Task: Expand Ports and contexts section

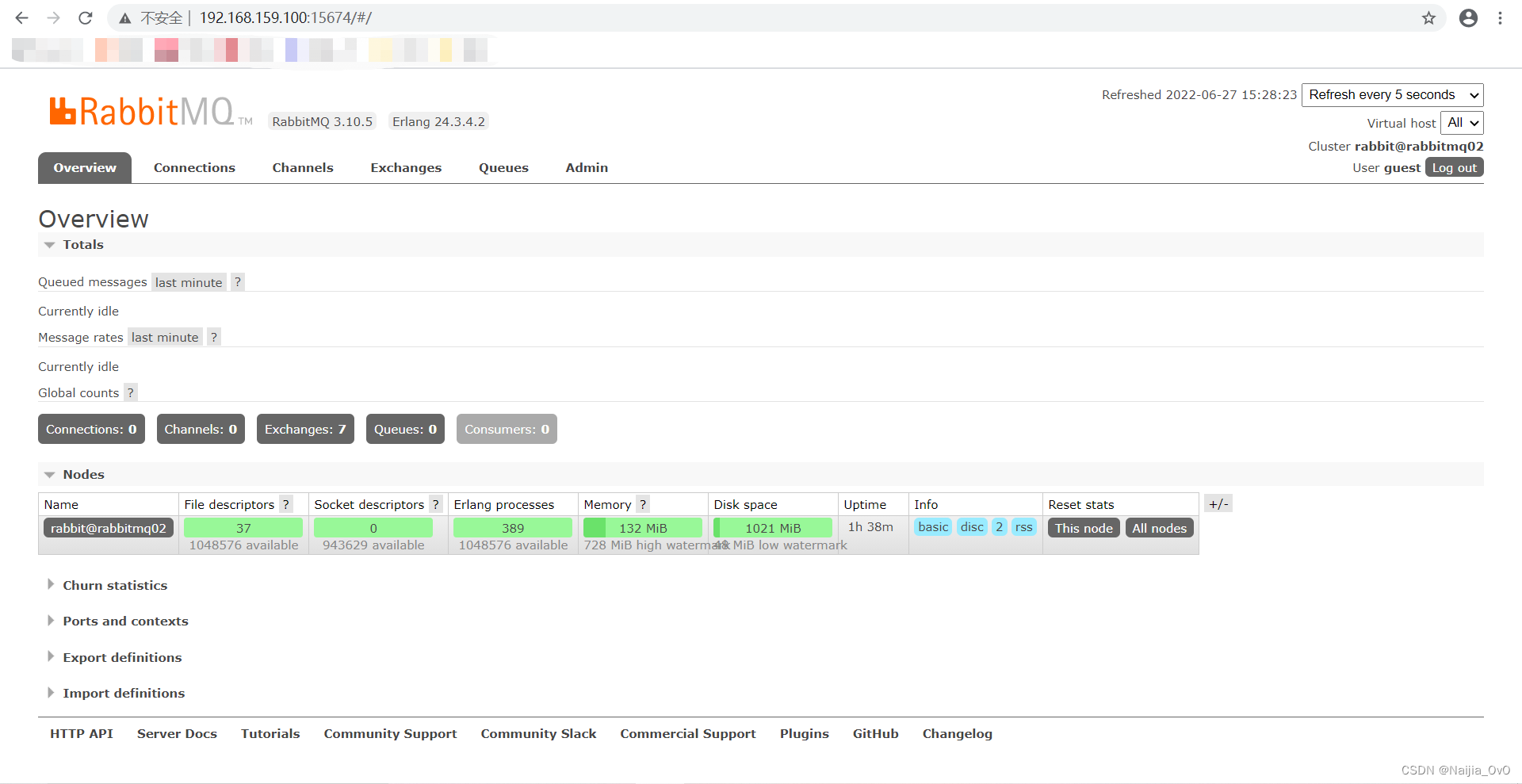Action: click(x=125, y=621)
